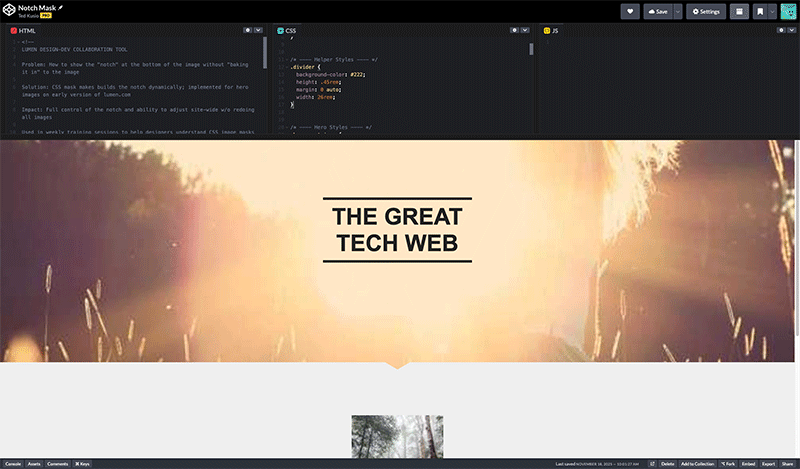Click CSS editor vertical scrollbar
The height and width of the screenshot is (469, 800).
531,49
